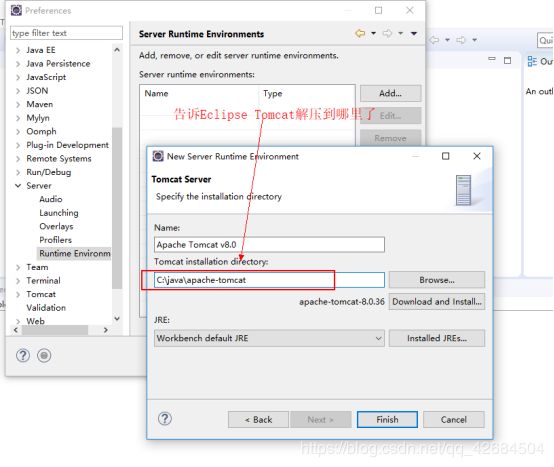Click the forward navigation arrow in Preferences

click(x=388, y=34)
